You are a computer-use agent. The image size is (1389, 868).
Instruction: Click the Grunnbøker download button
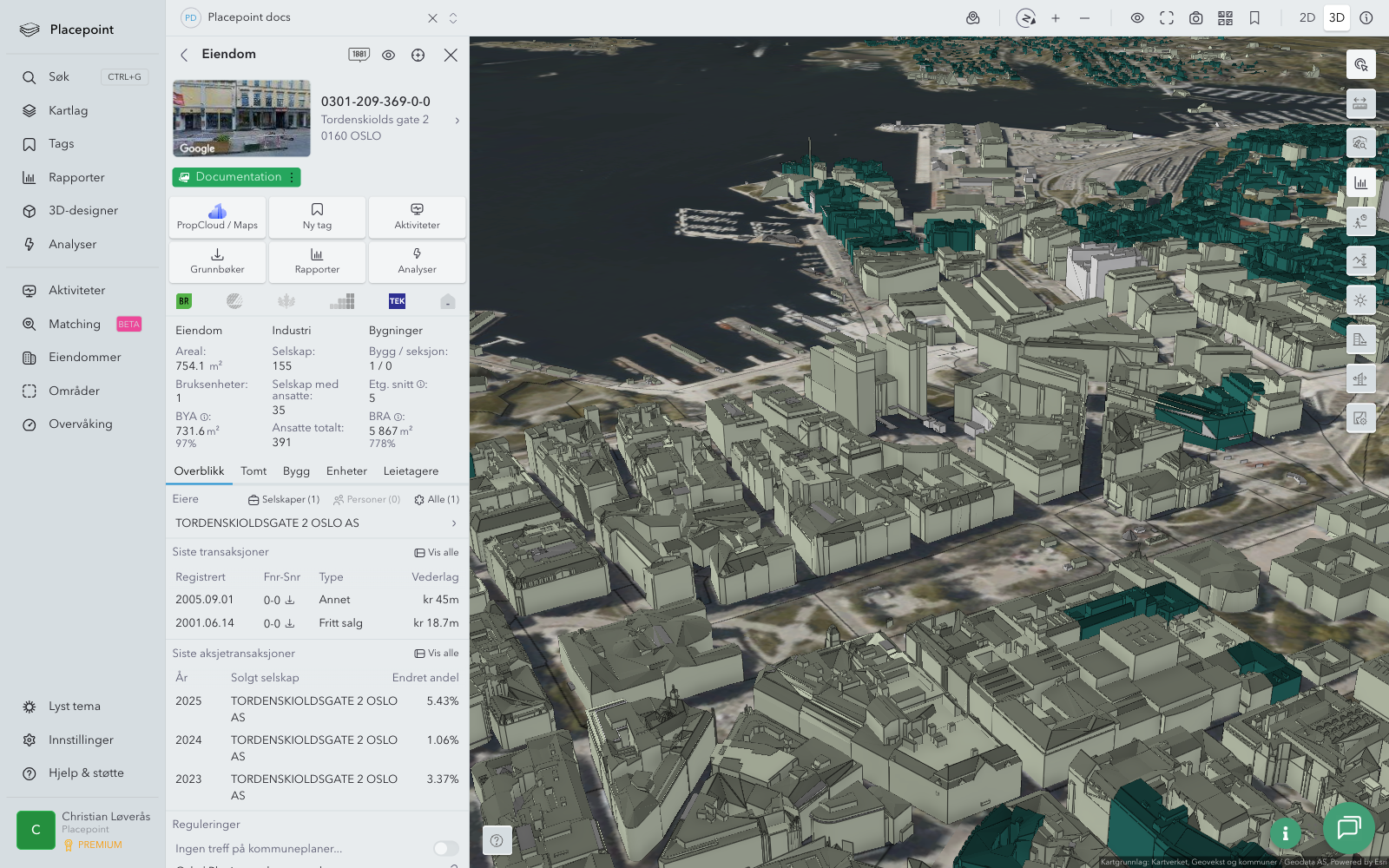tap(217, 260)
